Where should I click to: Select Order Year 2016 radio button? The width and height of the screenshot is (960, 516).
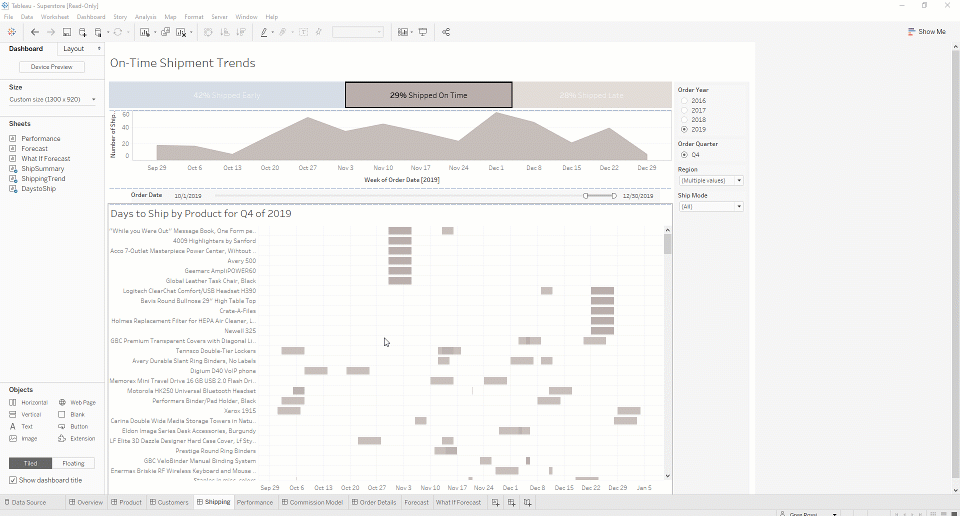[x=684, y=101]
